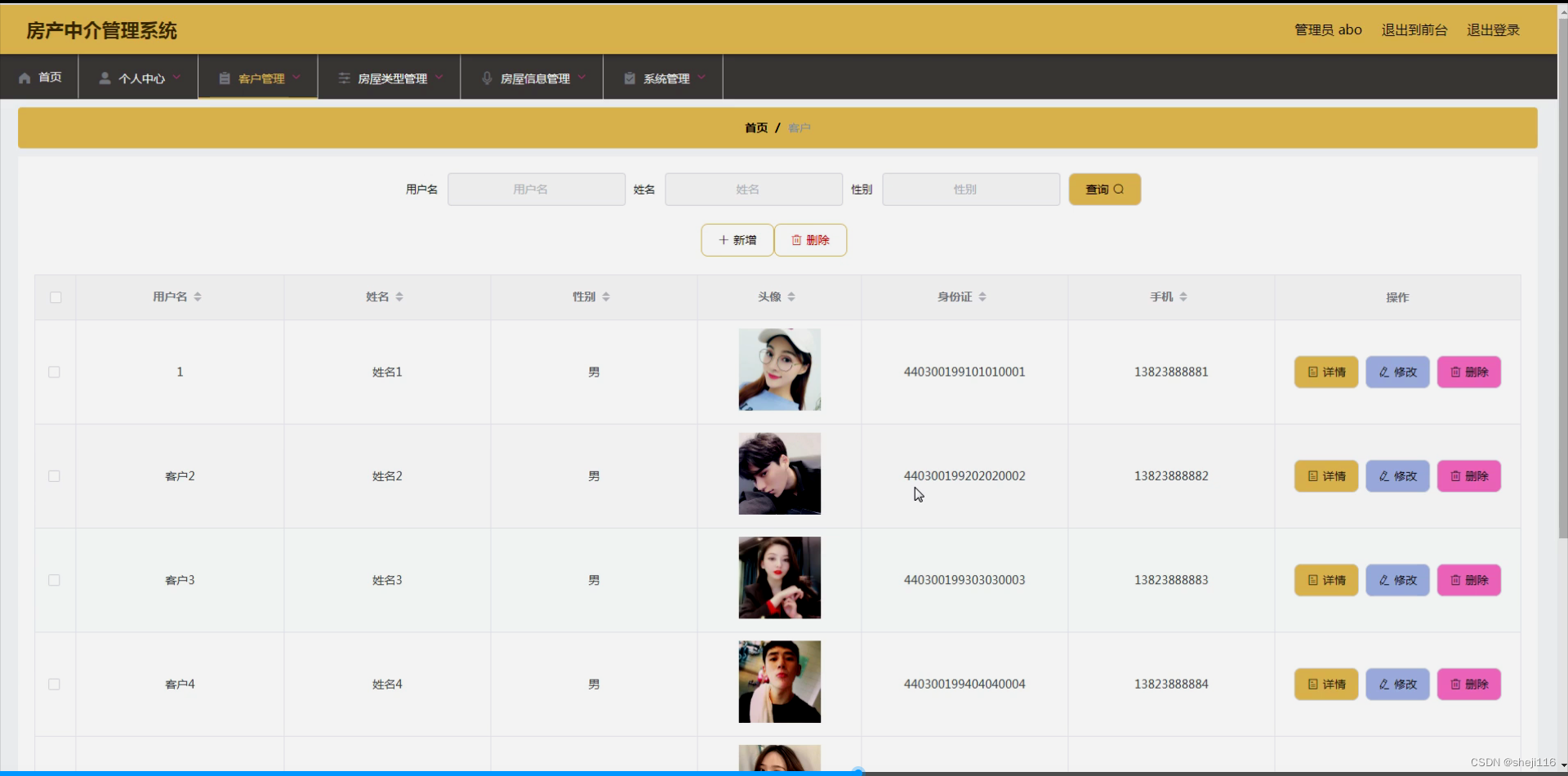This screenshot has height=776, width=1568.
Task: Click the magnifier icon in 查询 button
Action: 1120,189
